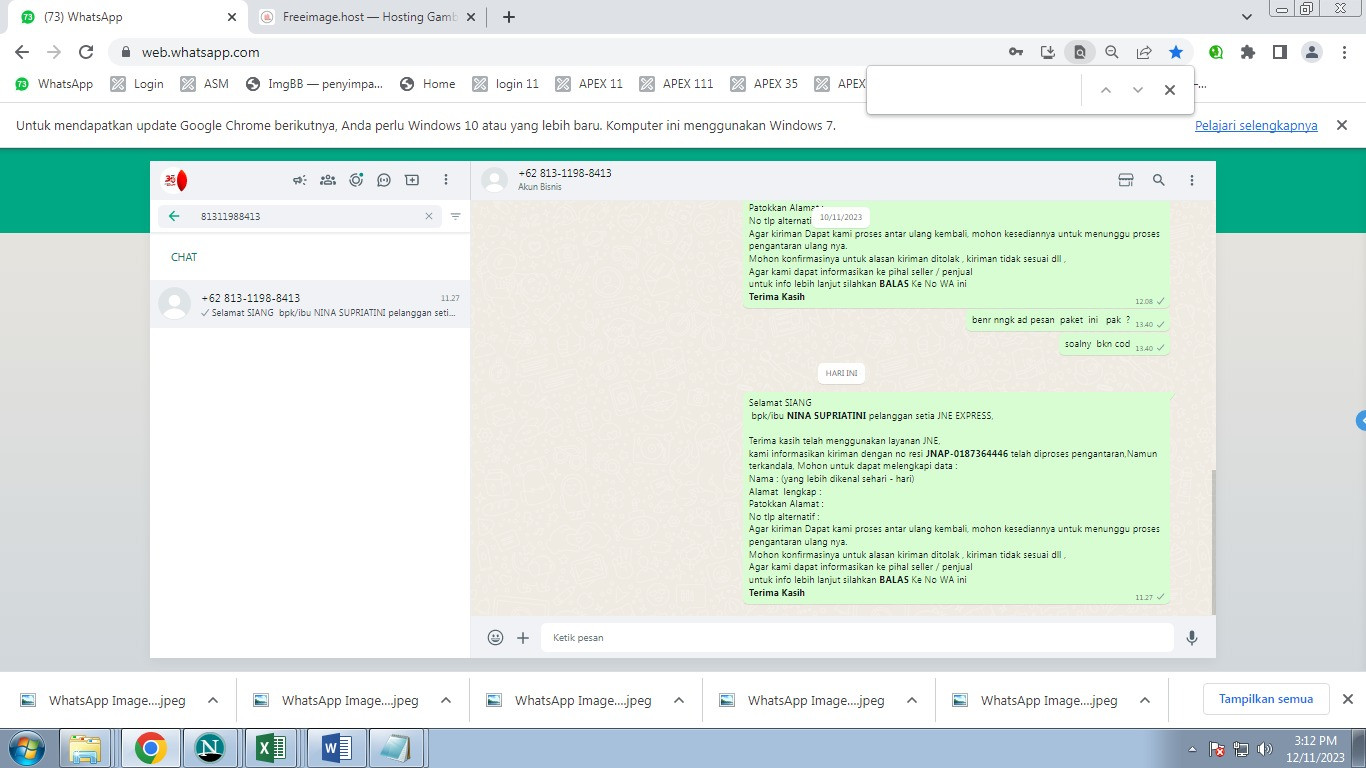The height and width of the screenshot is (768, 1366).
Task: Start a new chat
Action: point(412,180)
